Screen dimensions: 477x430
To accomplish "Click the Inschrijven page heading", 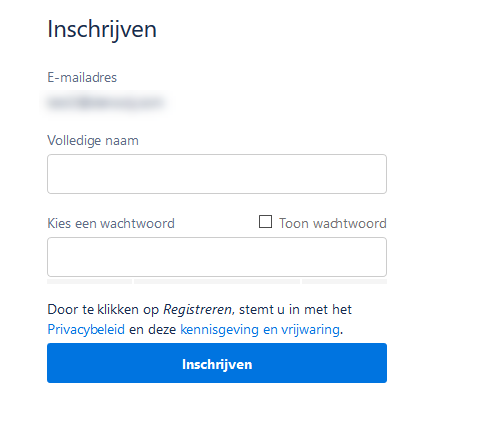I will (102, 30).
